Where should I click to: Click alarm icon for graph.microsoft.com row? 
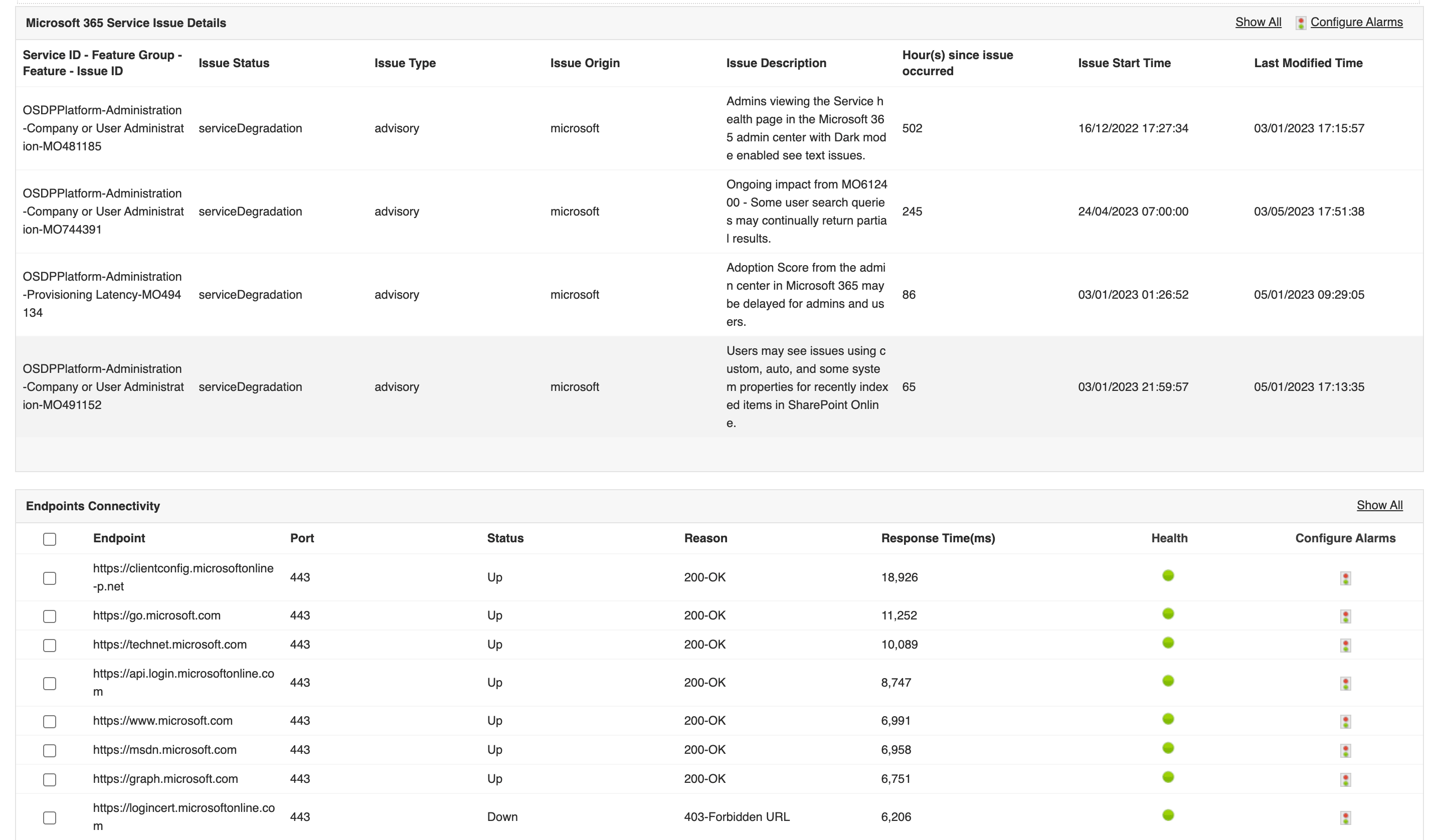[1345, 779]
